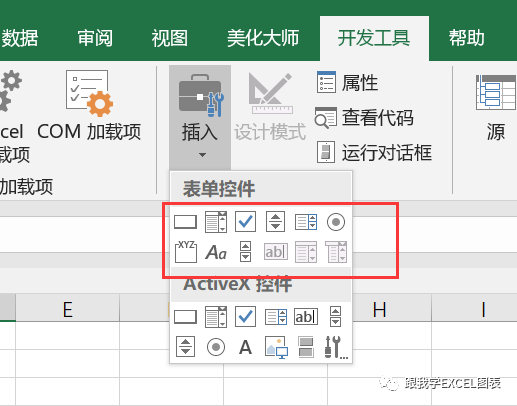The image size is (517, 406).
Task: Insert an ActiveX Spin Button
Action: [x=185, y=347]
